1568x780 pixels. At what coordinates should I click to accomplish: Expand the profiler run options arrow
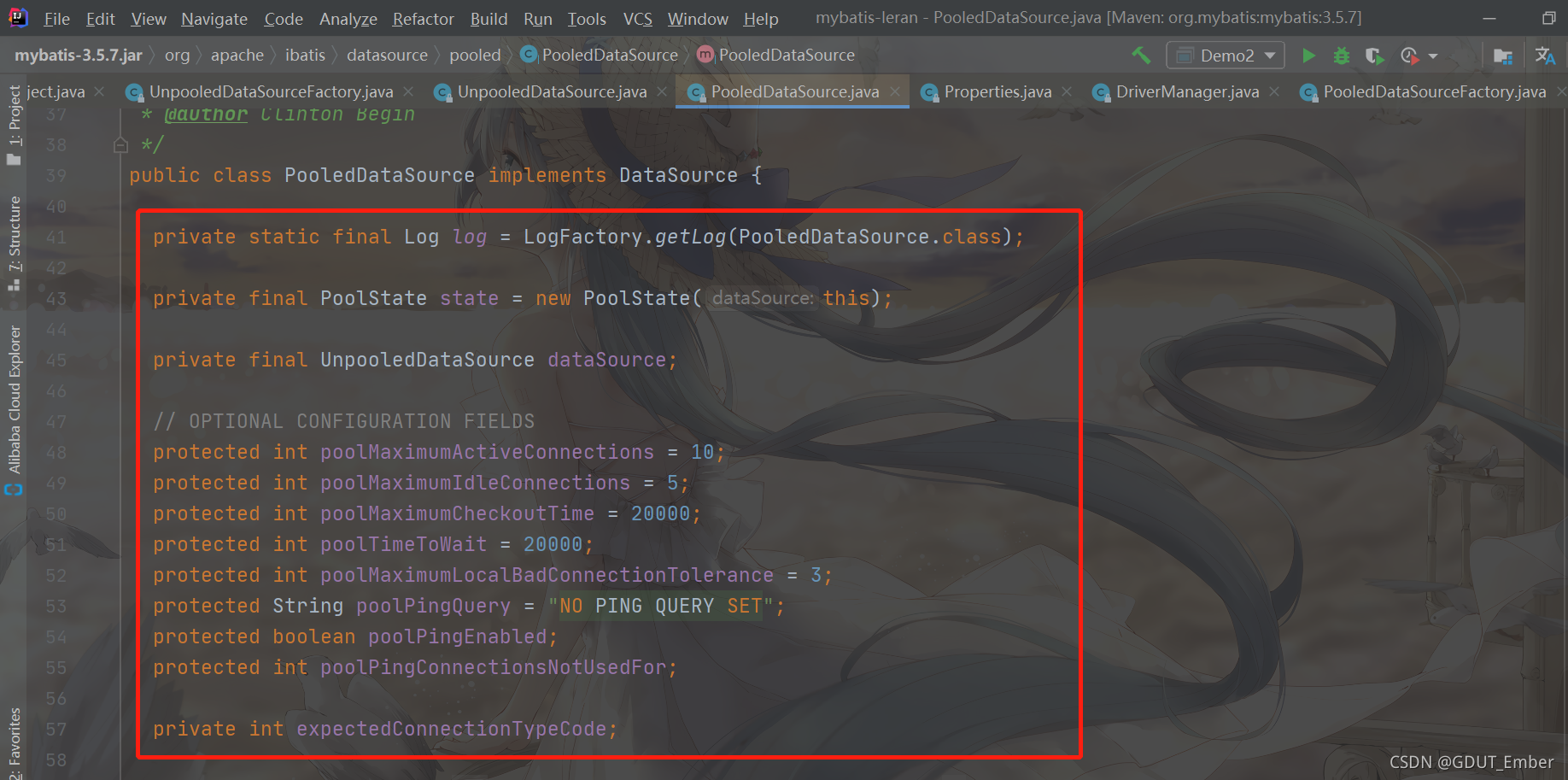(1433, 56)
